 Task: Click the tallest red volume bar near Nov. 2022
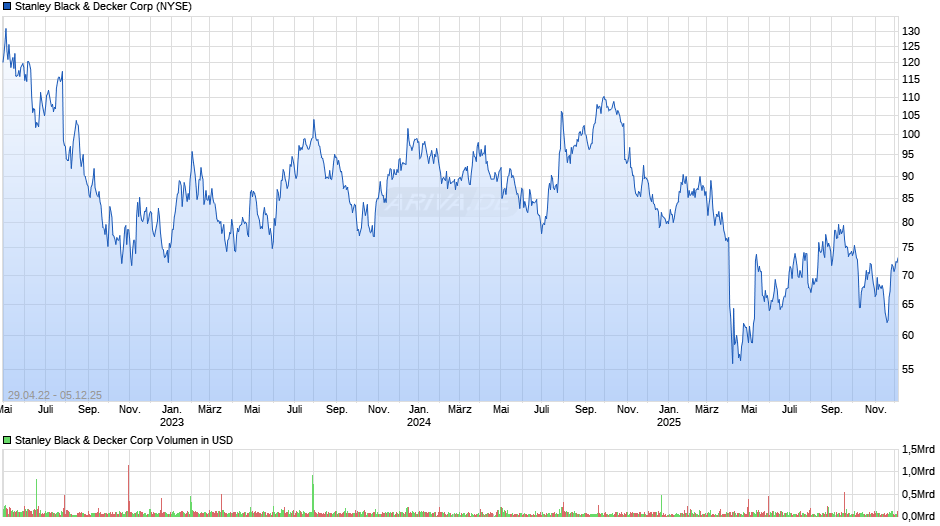[128, 490]
